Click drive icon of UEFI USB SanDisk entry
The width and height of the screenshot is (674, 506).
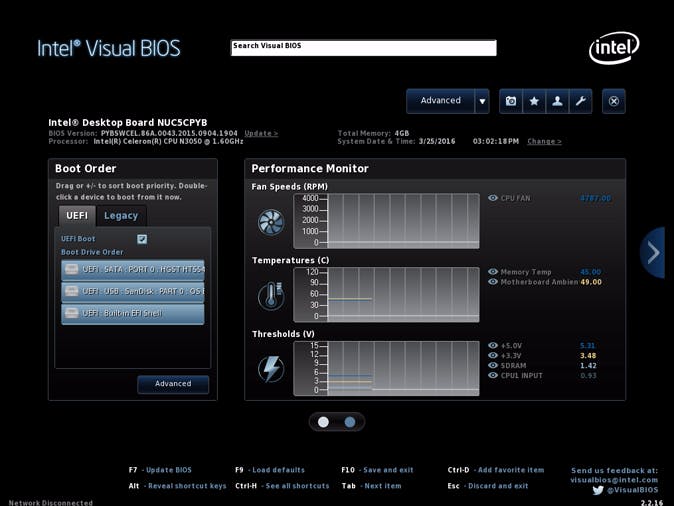pos(71,291)
